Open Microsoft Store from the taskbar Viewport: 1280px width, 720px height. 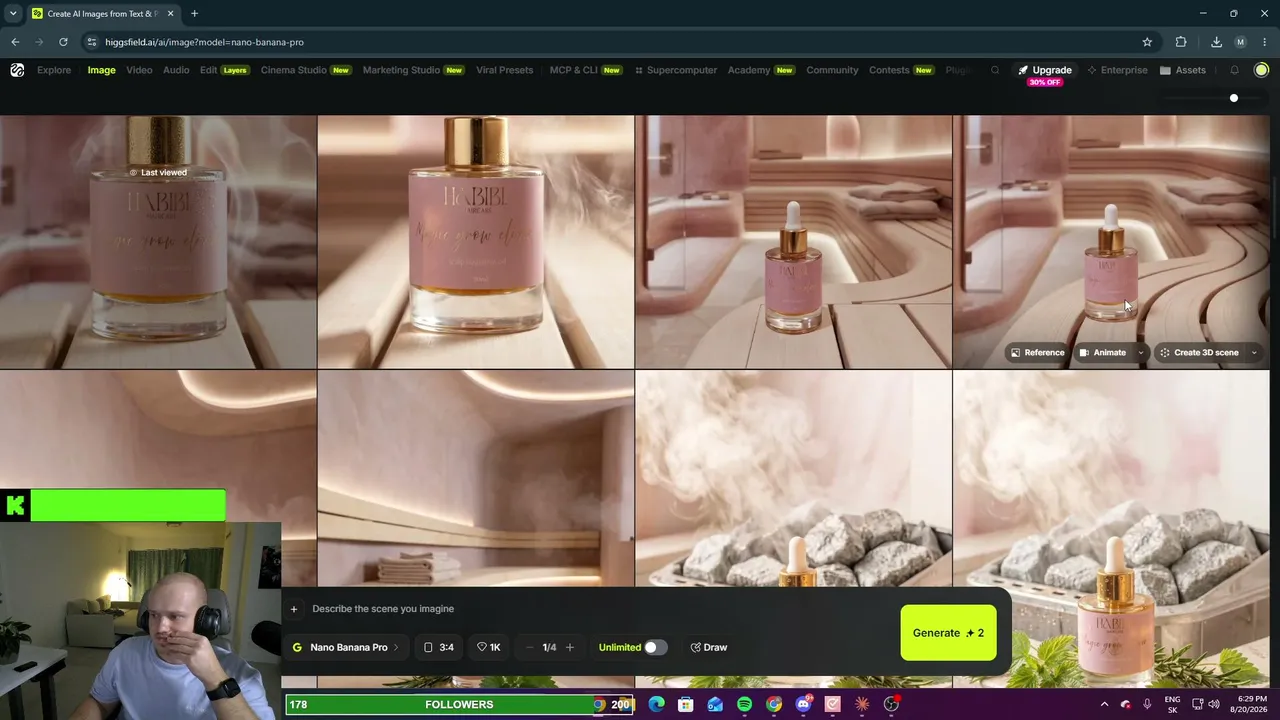[686, 704]
